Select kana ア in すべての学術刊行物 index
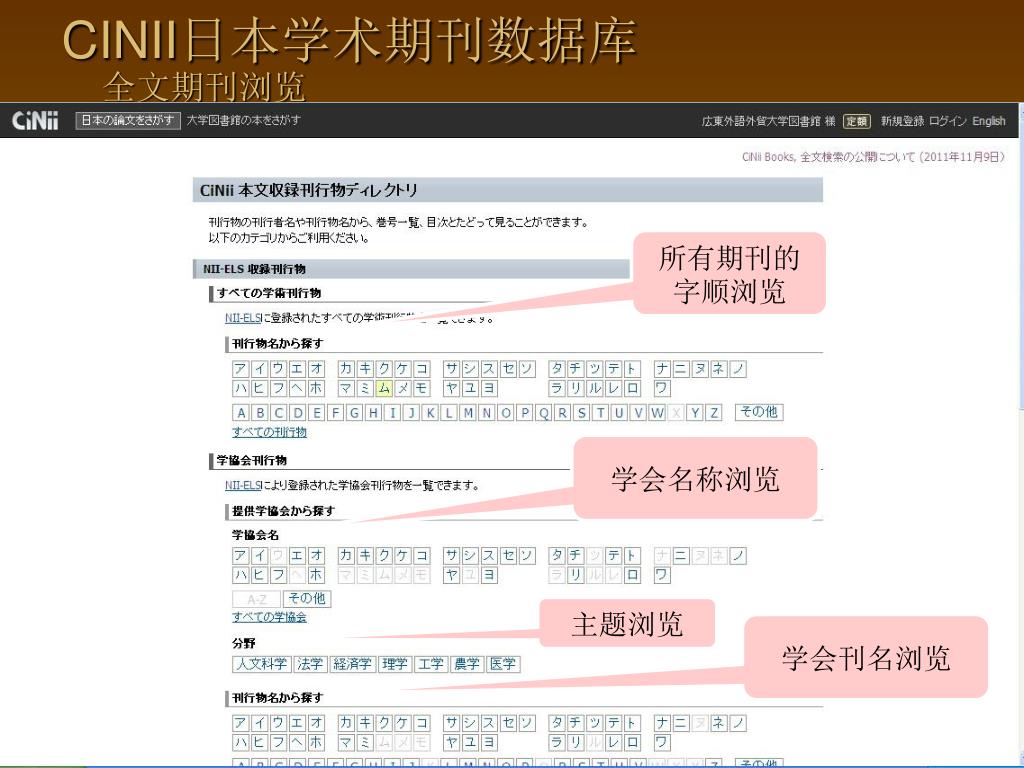 click(x=241, y=369)
